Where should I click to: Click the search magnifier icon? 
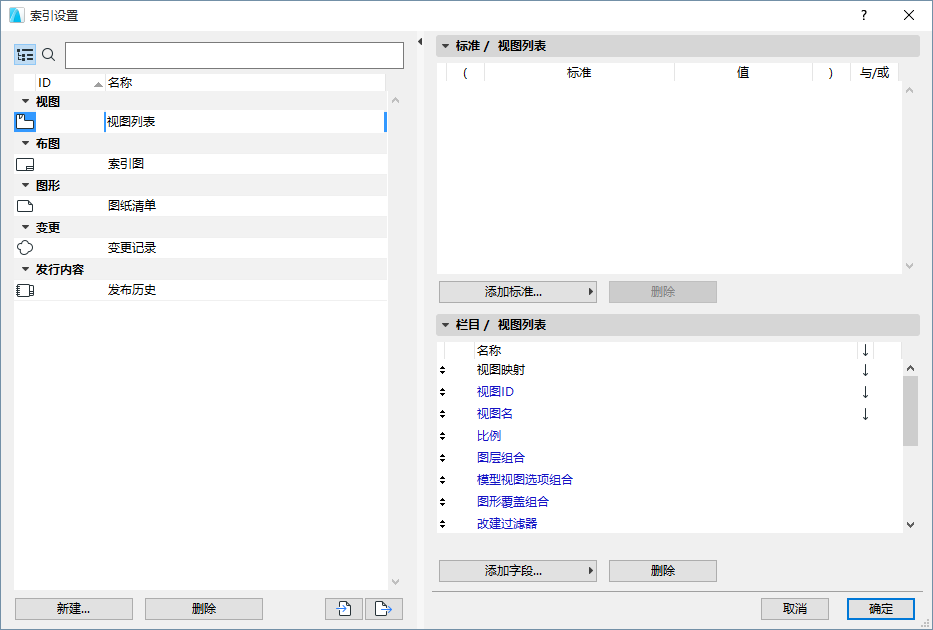(47, 54)
